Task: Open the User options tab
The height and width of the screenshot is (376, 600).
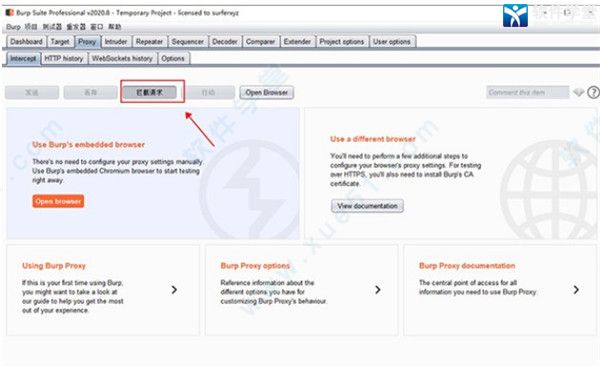Action: [x=392, y=42]
